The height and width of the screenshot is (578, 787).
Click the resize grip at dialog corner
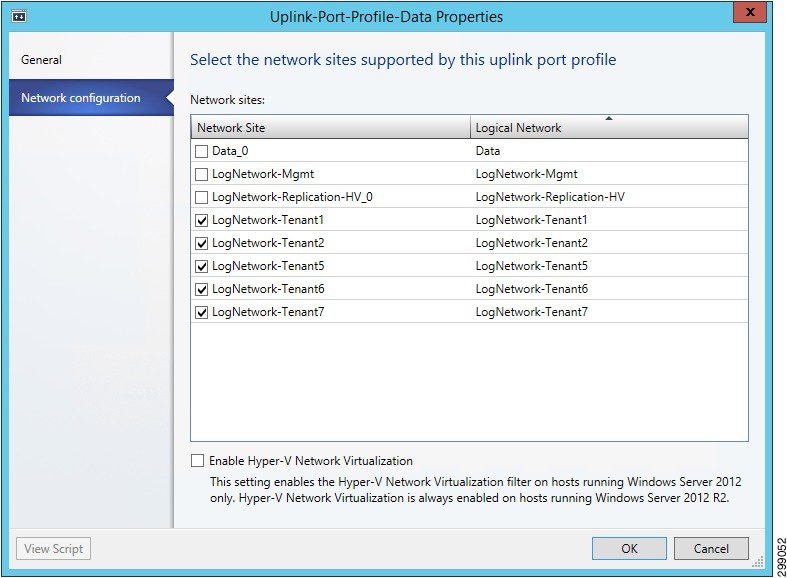pyautogui.click(x=758, y=562)
